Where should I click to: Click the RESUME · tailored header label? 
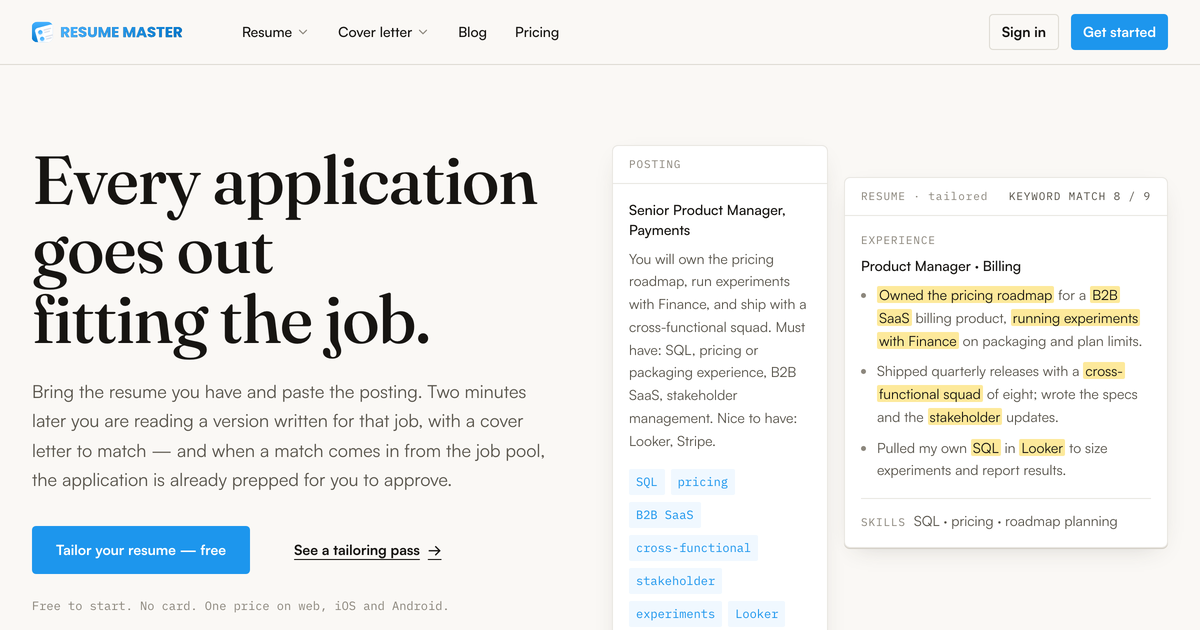pyautogui.click(x=924, y=196)
